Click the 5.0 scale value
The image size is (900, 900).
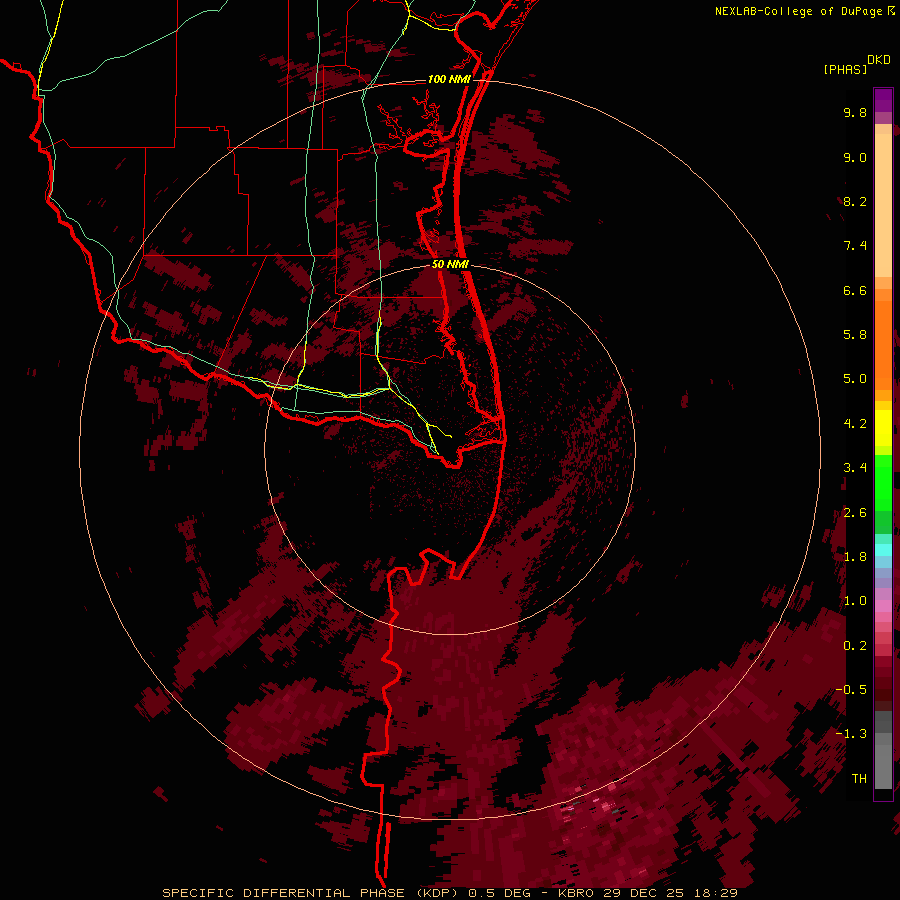tap(855, 379)
